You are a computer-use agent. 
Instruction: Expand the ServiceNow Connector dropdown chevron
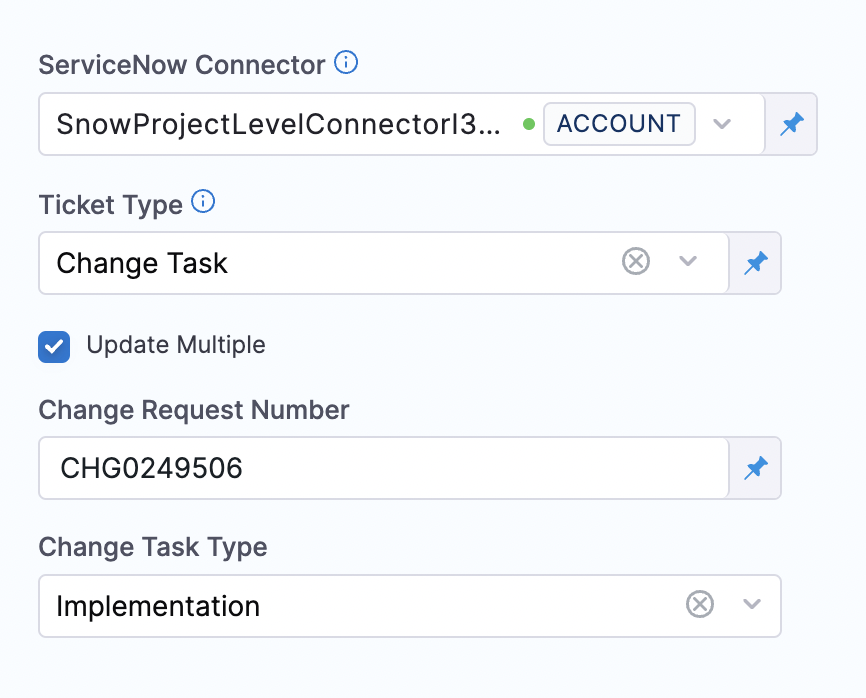pyautogui.click(x=722, y=124)
